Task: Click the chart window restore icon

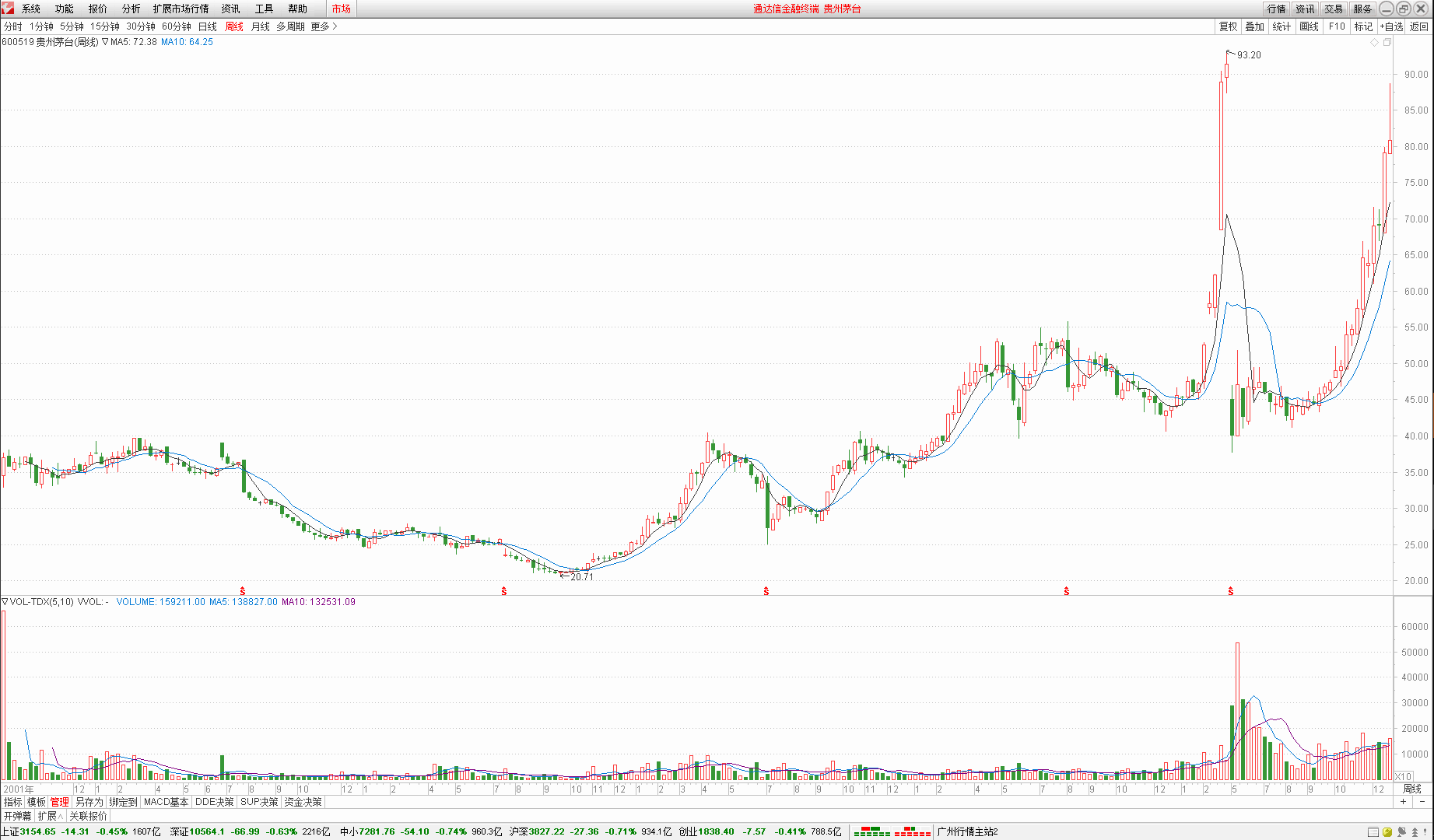Action: (1387, 42)
